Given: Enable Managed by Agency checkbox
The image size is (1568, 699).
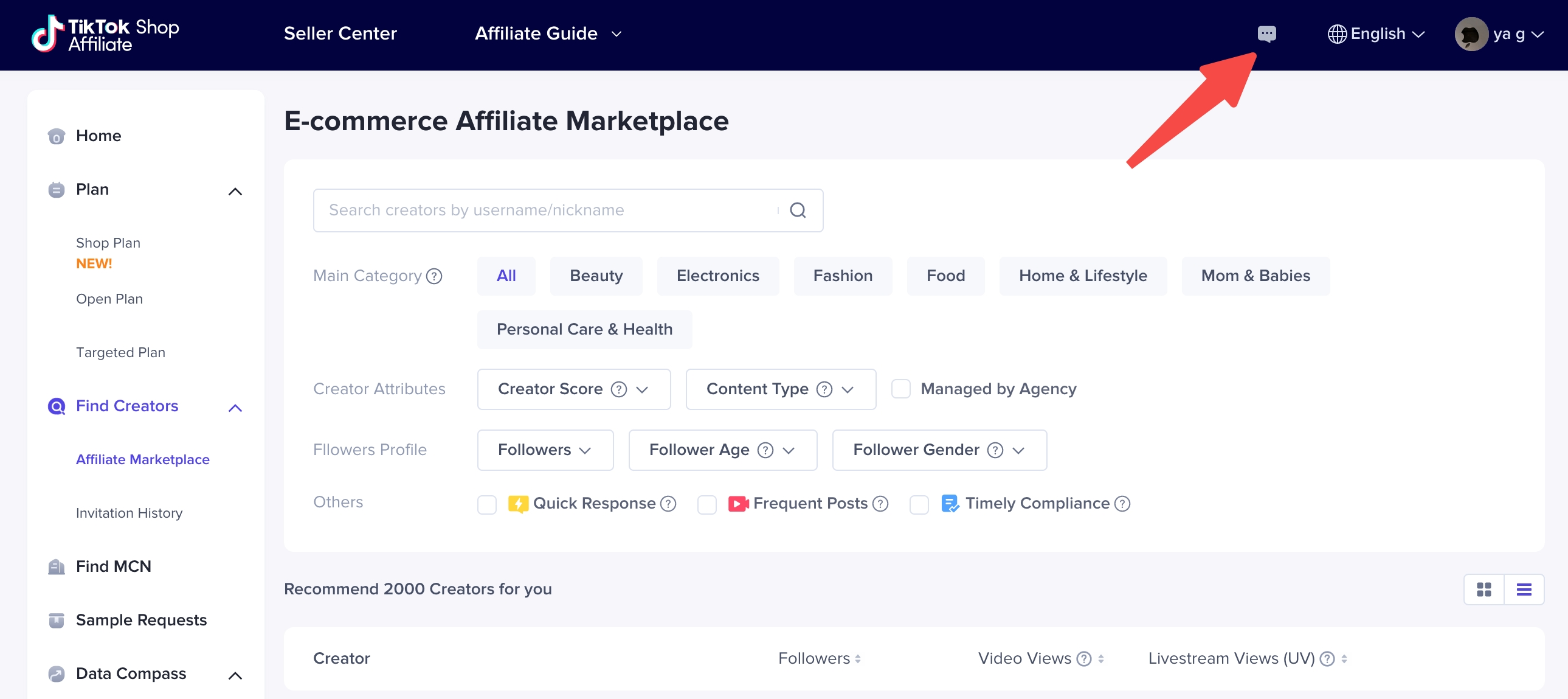Looking at the screenshot, I should (900, 389).
